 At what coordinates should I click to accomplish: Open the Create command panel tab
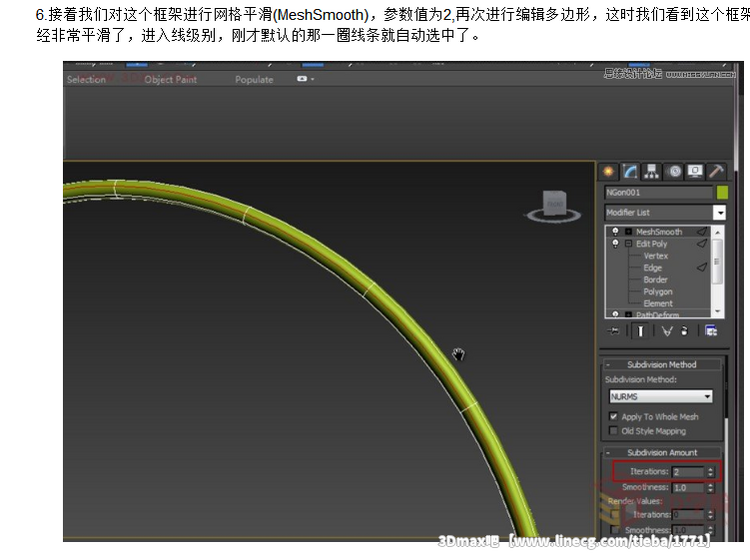point(608,171)
